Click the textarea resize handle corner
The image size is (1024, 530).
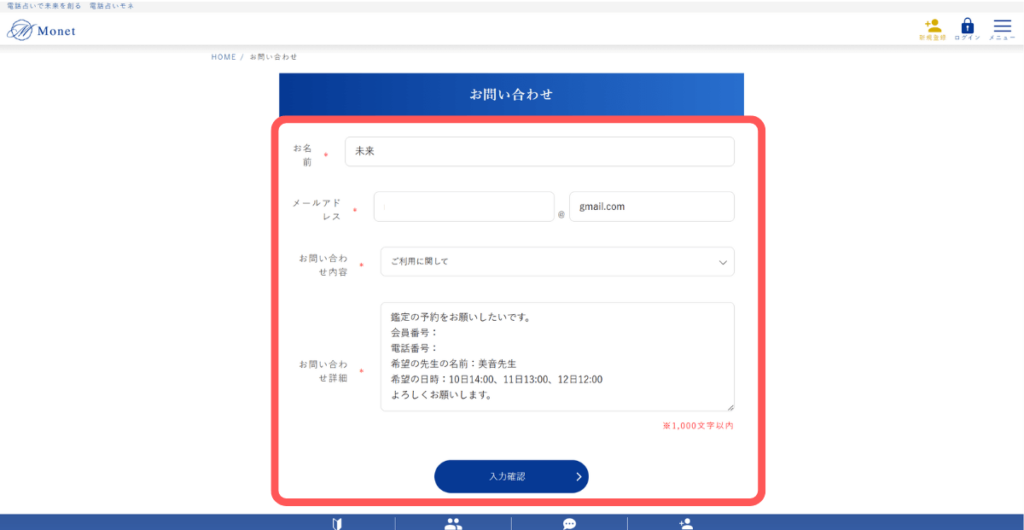pos(730,407)
